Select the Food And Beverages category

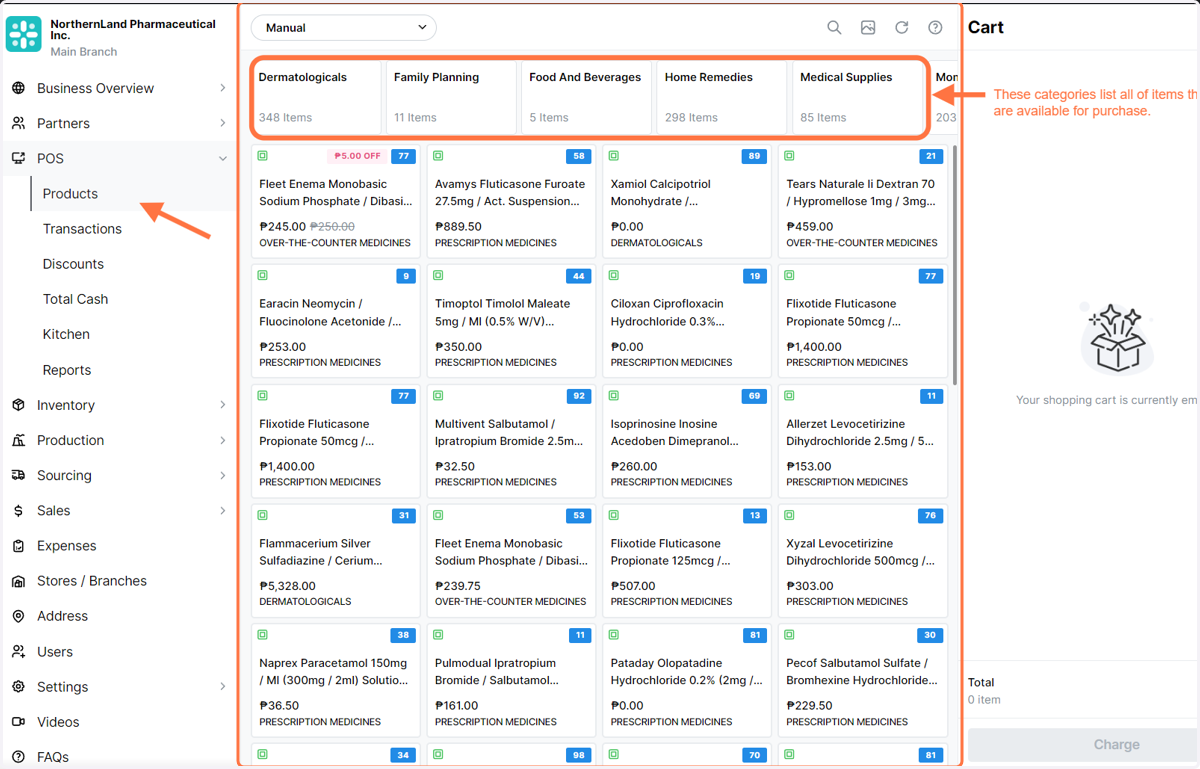tap(586, 97)
